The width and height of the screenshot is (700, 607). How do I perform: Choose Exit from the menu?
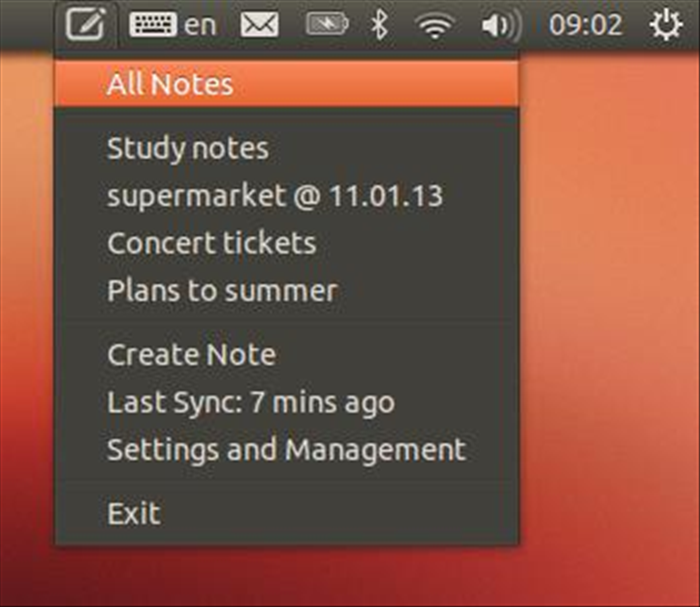pos(287,513)
